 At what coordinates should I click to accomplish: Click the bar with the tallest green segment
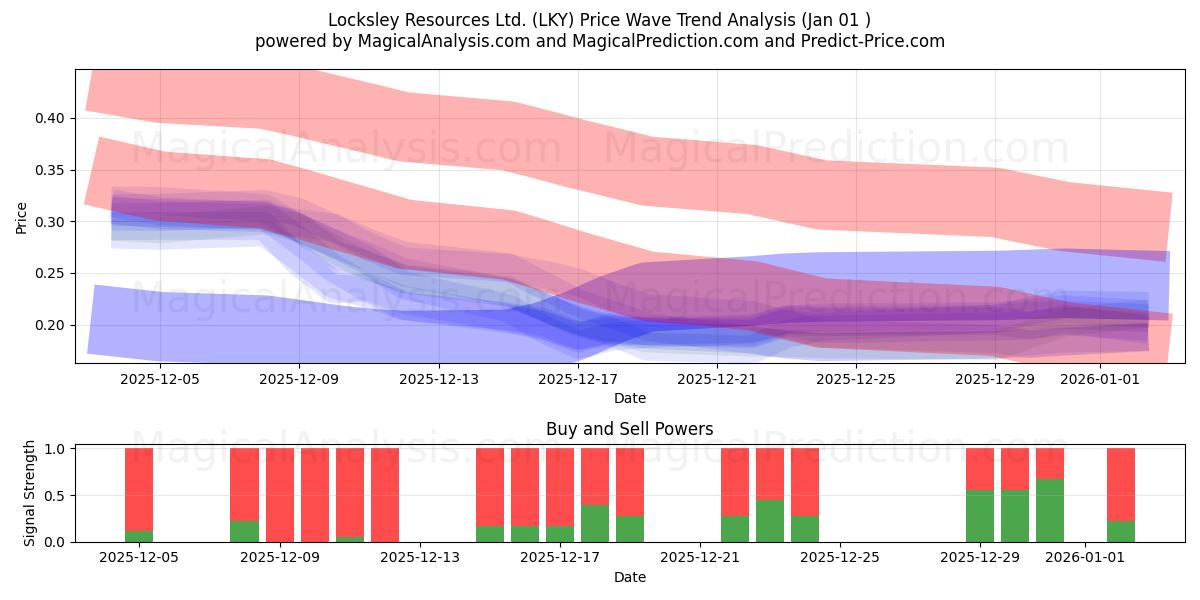click(1050, 495)
